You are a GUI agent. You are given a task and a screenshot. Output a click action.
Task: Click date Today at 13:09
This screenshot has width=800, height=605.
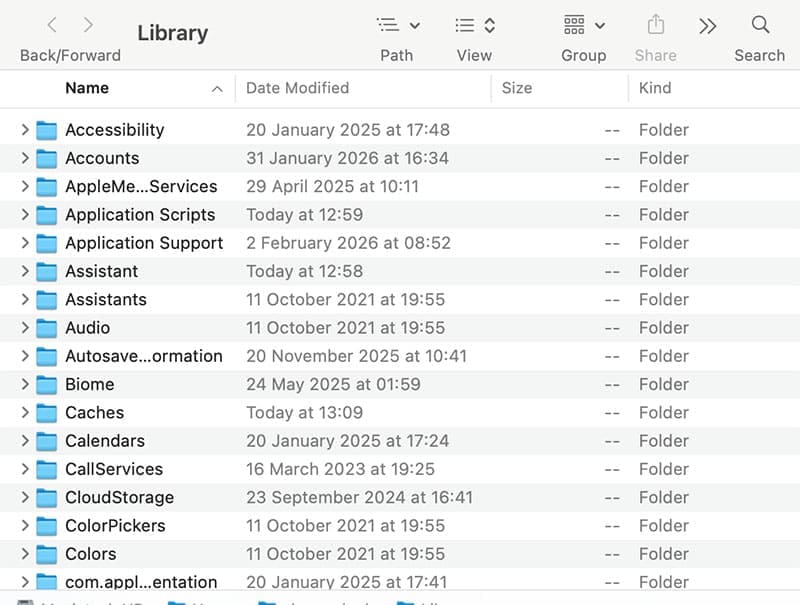305,413
